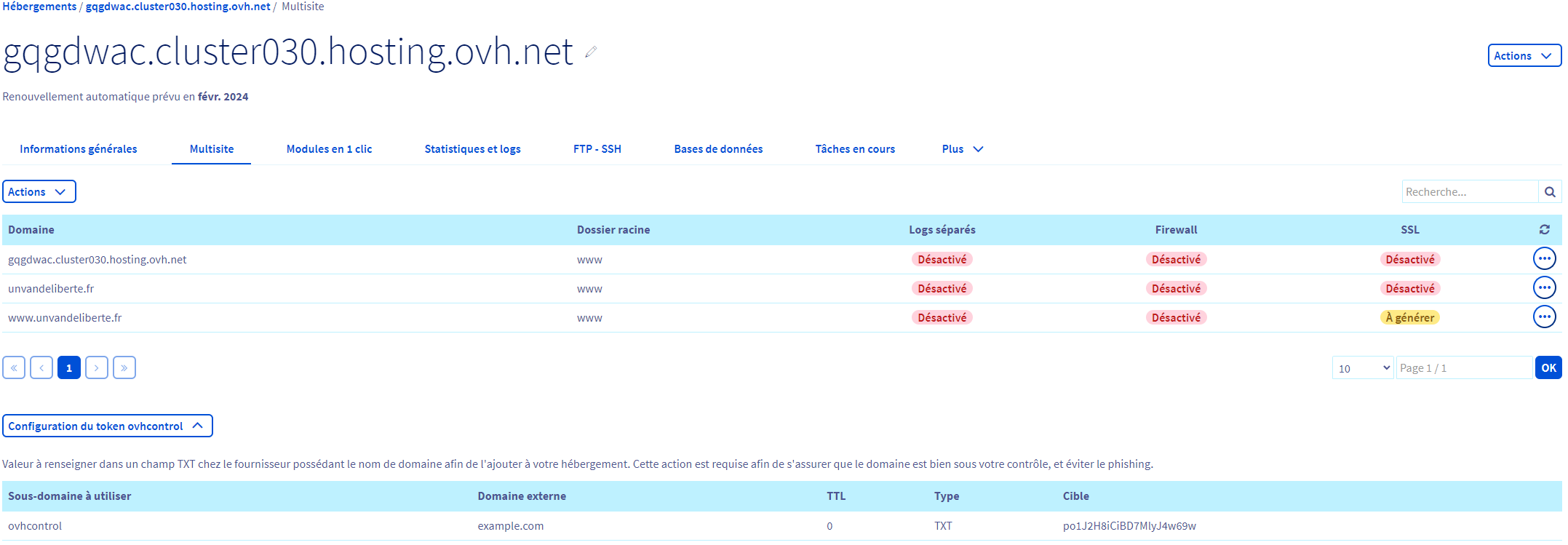Click into the Recherche search field
This screenshot has width=1568, height=545.
tap(1468, 192)
